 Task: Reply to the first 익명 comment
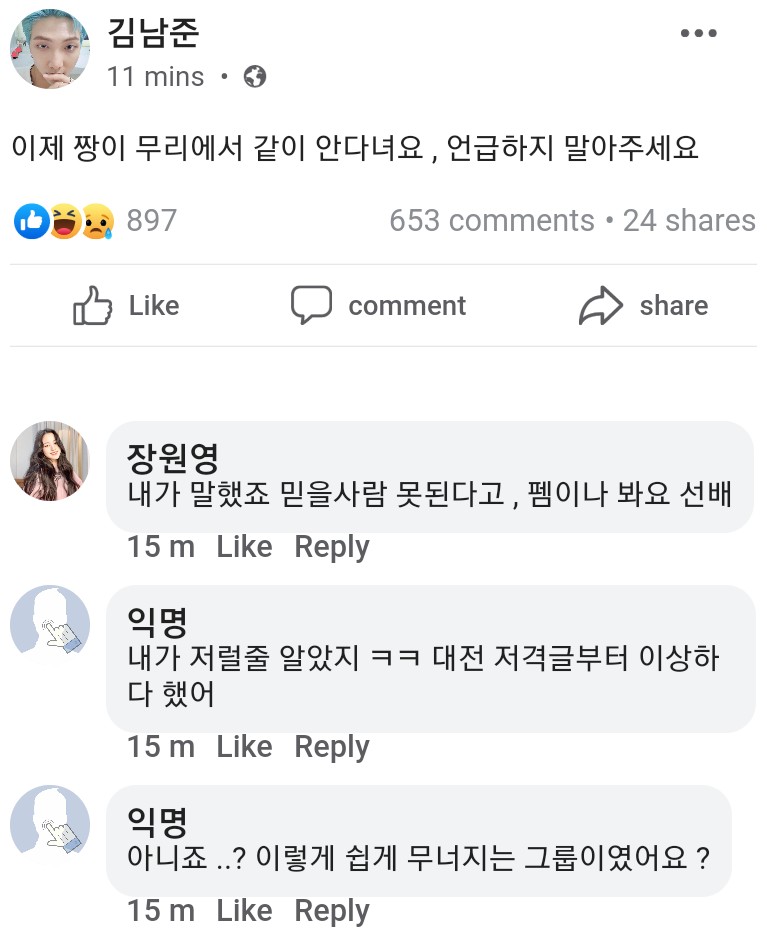[x=332, y=747]
